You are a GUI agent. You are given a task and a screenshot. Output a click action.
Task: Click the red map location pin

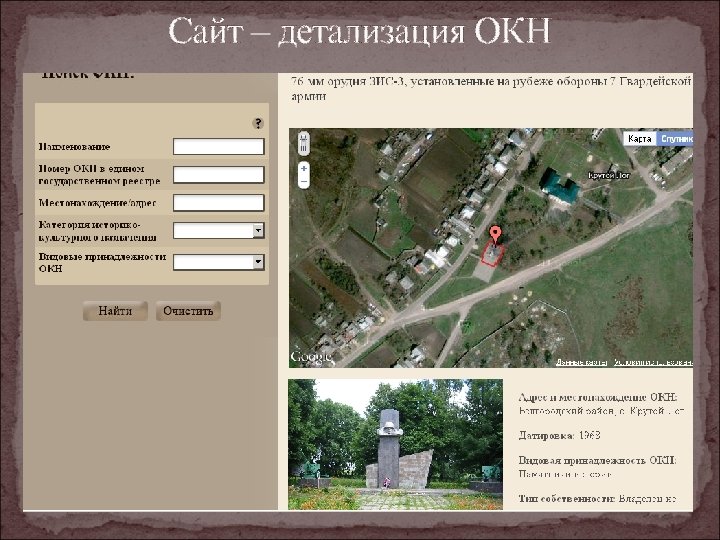click(x=495, y=235)
